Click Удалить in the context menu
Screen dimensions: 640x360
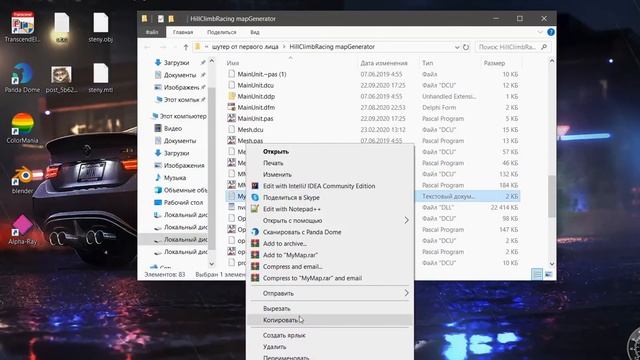click(274, 347)
